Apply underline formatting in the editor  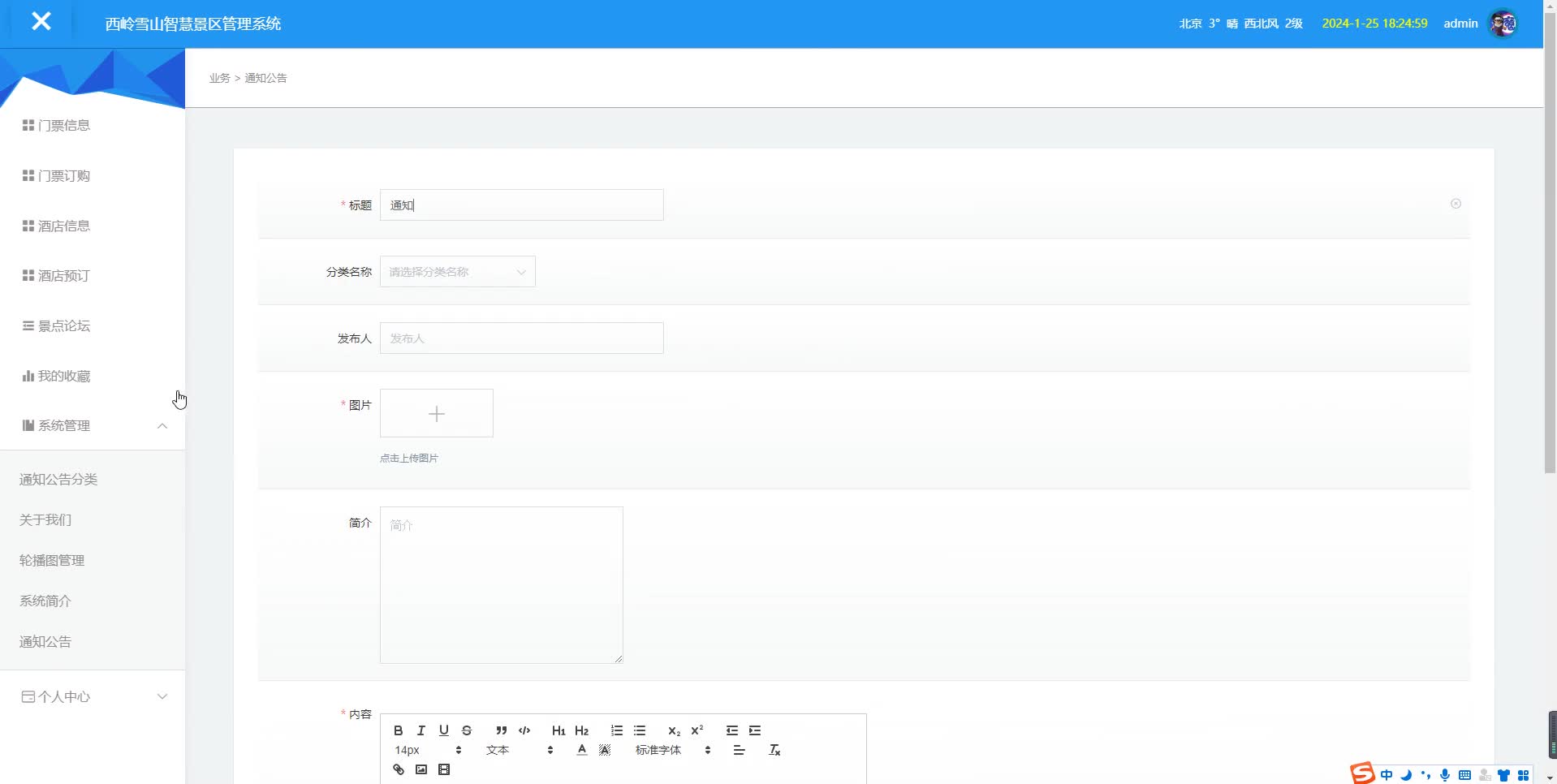[x=444, y=730]
